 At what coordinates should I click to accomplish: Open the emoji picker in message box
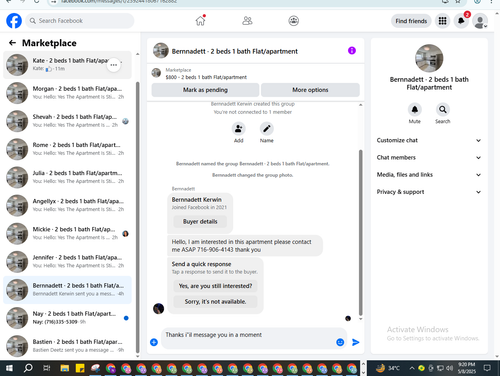pos(340,342)
